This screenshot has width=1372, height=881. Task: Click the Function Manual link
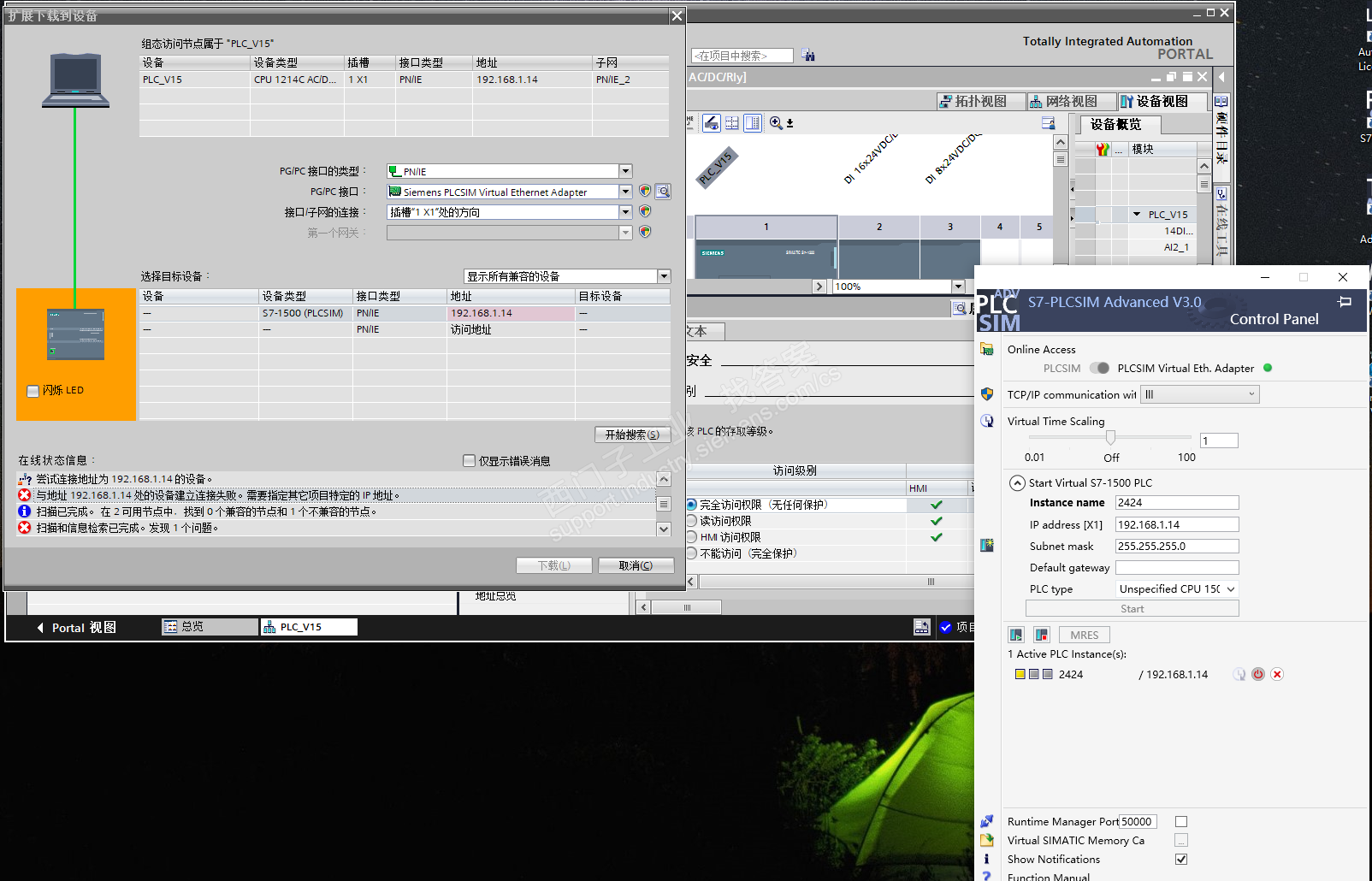[x=1049, y=877]
